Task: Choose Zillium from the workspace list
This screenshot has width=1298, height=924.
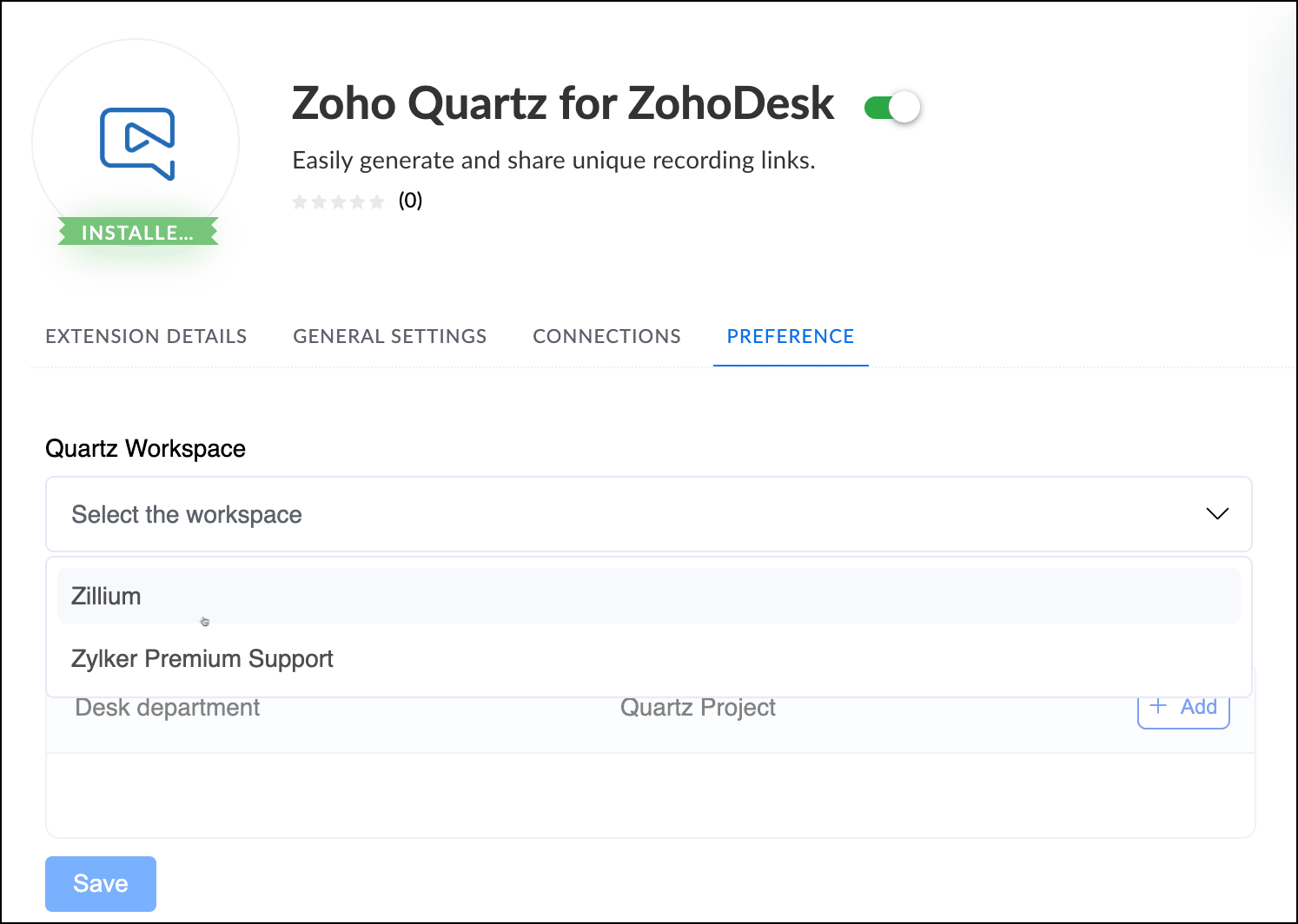Action: pos(106,597)
